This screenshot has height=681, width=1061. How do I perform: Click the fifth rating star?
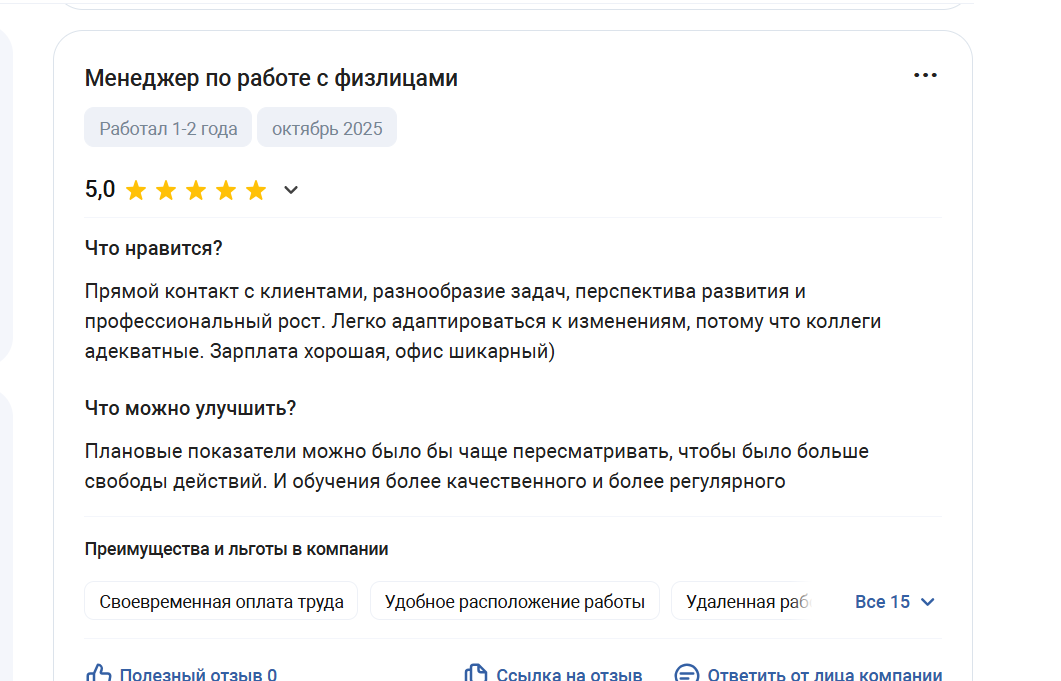click(256, 190)
